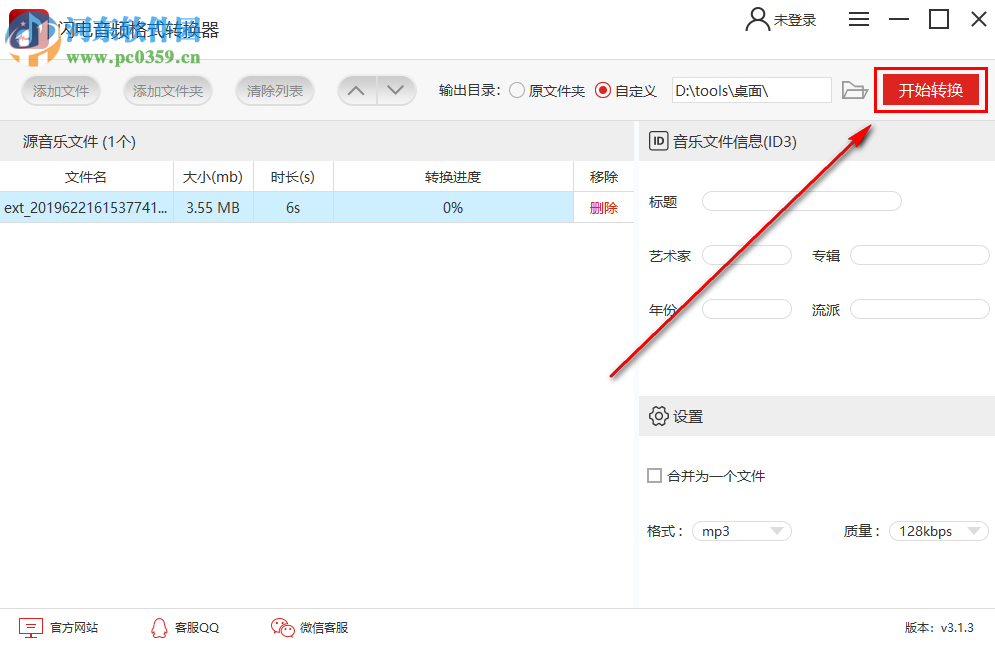Screen dimensions: 995x647
Task: Click the 开始转换 button
Action: [931, 89]
